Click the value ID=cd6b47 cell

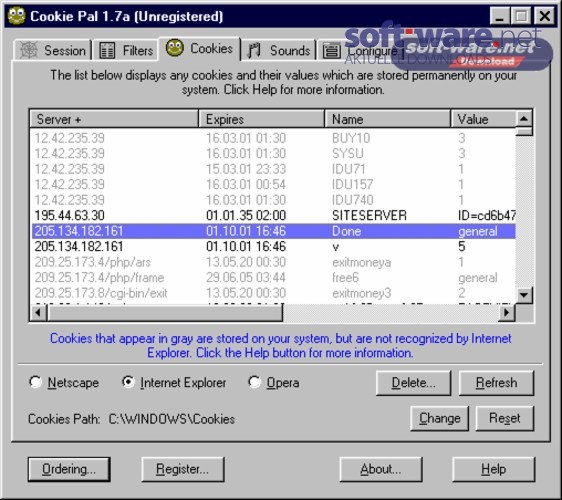[x=486, y=215]
